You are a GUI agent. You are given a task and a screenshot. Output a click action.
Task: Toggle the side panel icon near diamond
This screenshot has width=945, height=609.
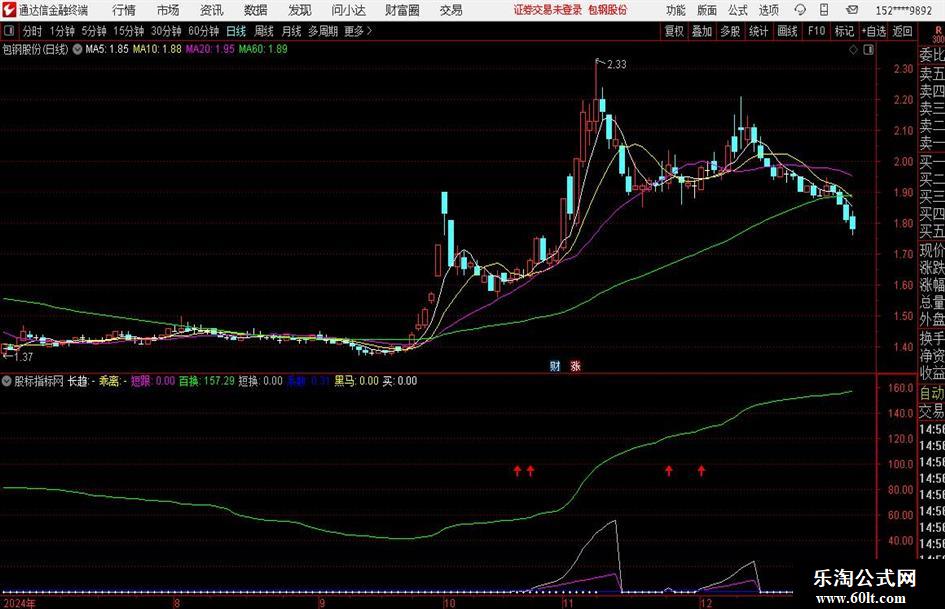(x=868, y=49)
